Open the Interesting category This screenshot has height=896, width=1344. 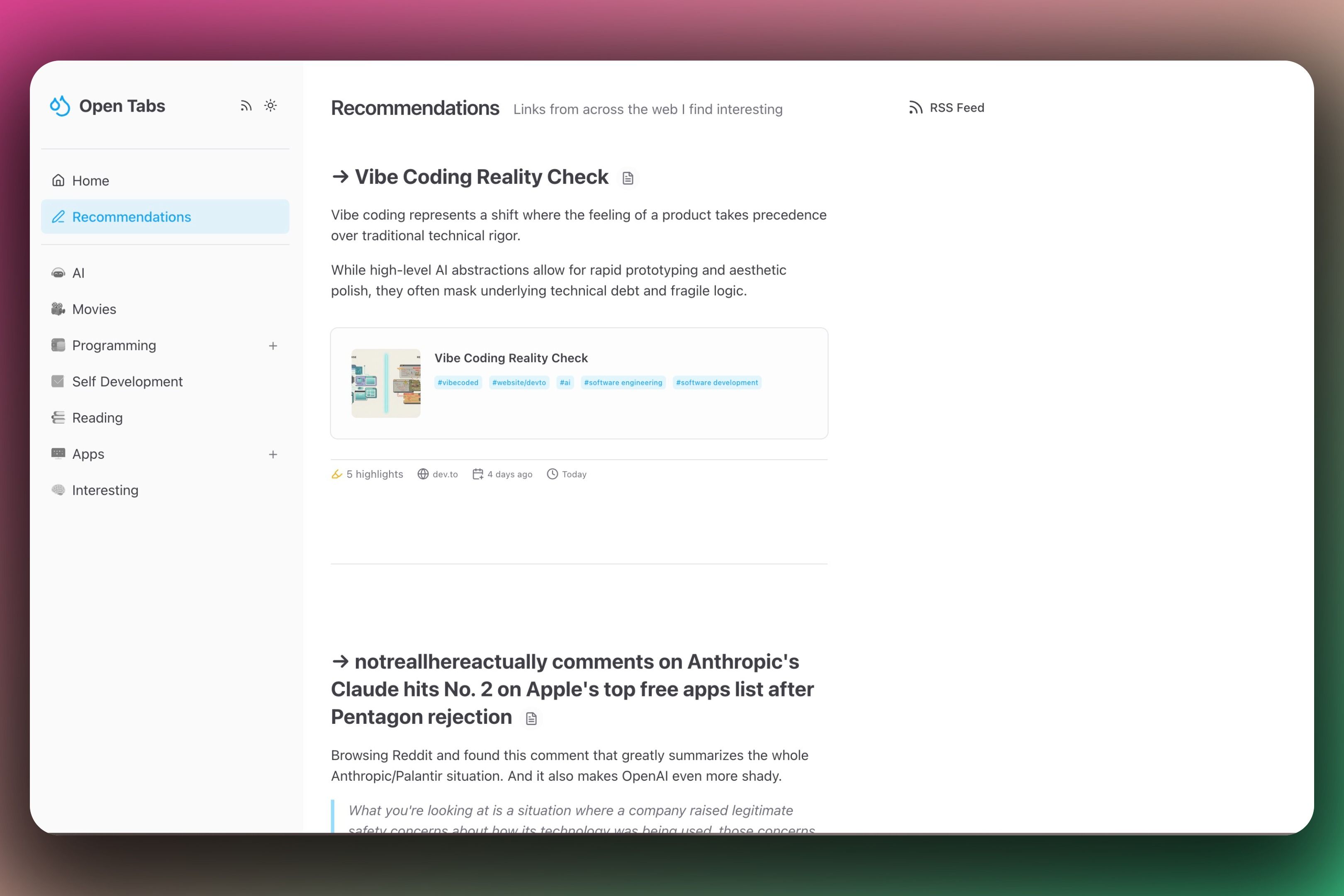point(105,490)
